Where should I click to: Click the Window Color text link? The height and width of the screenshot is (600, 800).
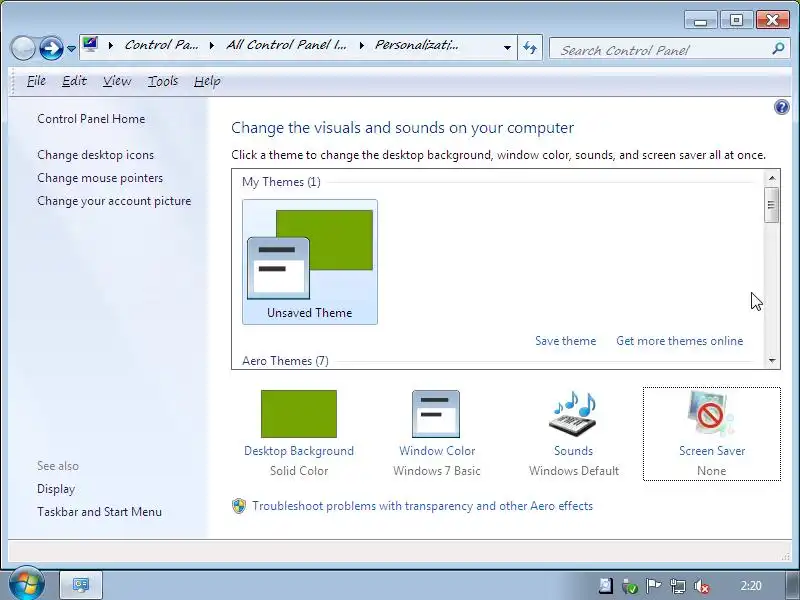pos(437,451)
